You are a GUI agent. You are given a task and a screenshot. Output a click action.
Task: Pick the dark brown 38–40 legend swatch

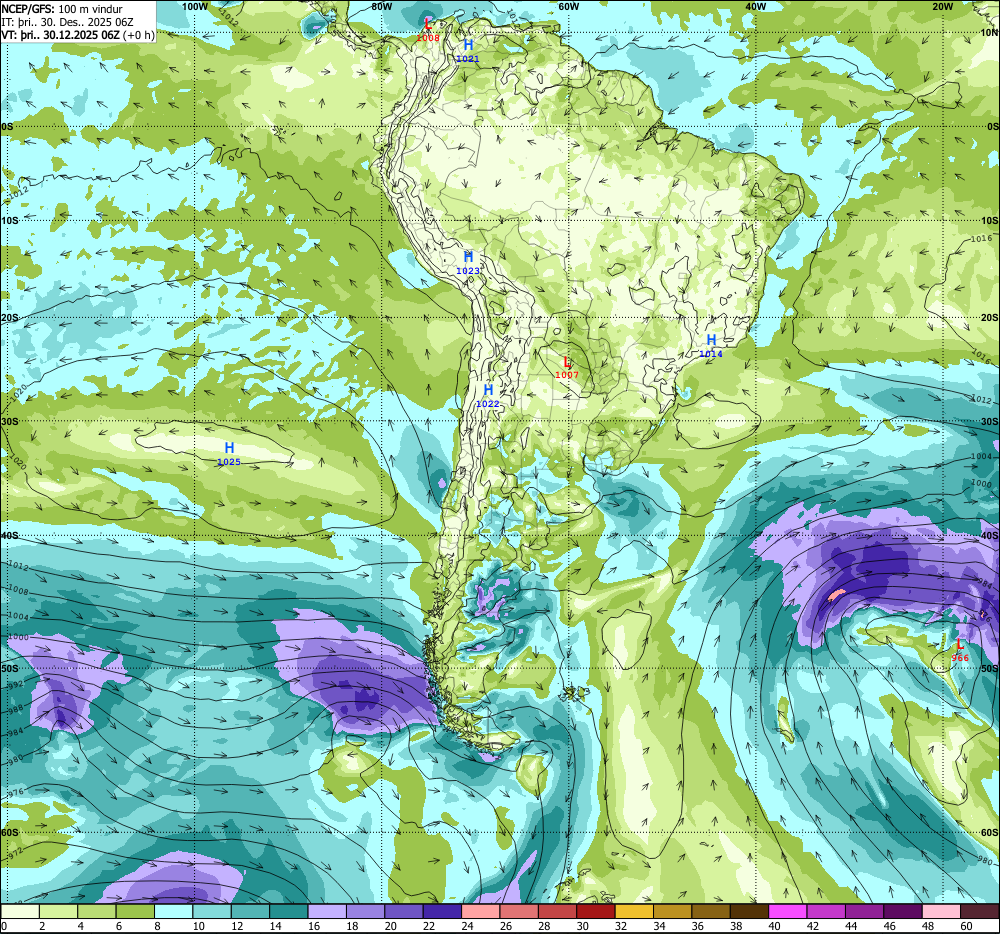[750, 911]
